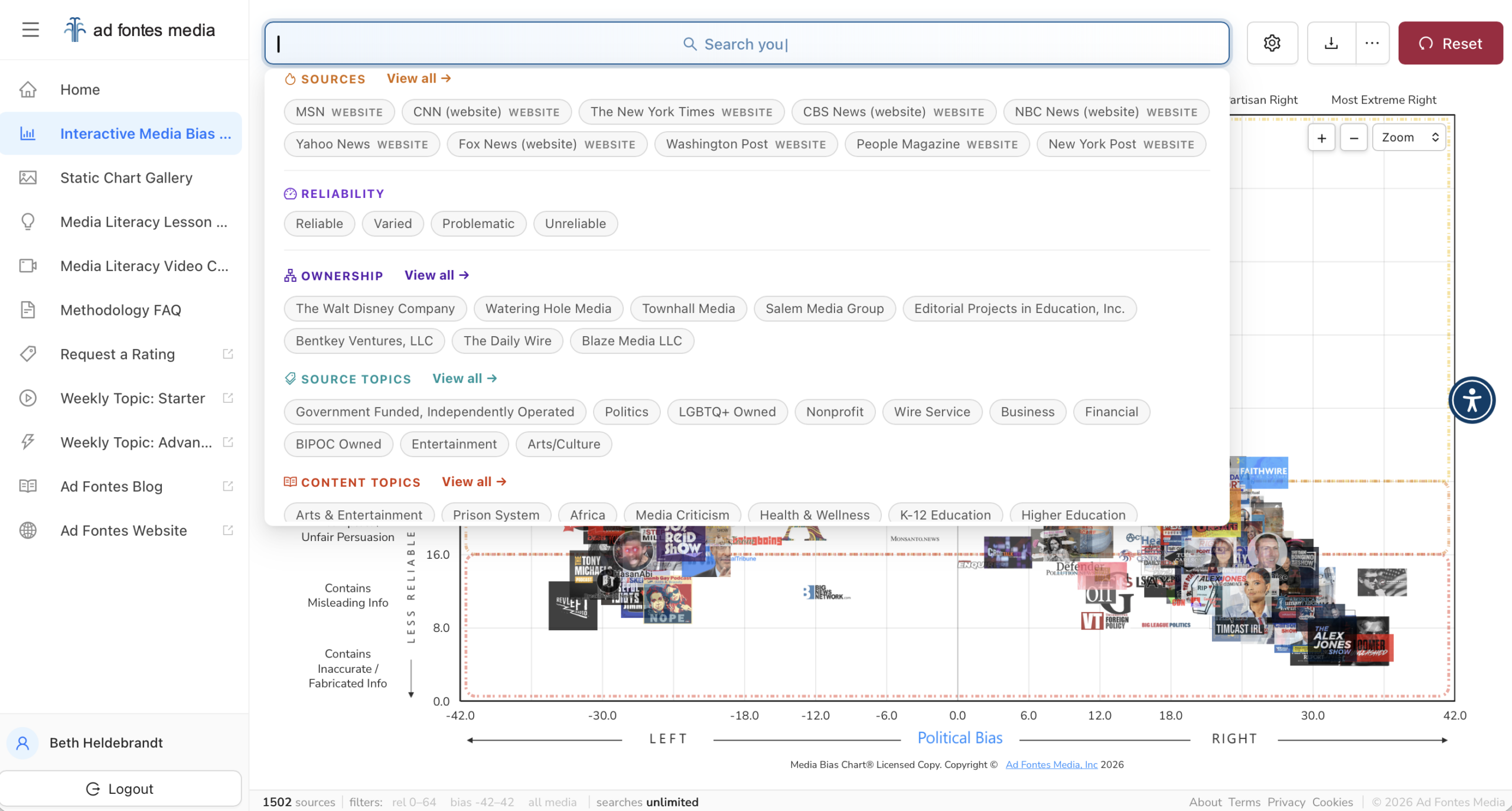The width and height of the screenshot is (1512, 811).
Task: Click the Home house icon
Action: (x=28, y=89)
